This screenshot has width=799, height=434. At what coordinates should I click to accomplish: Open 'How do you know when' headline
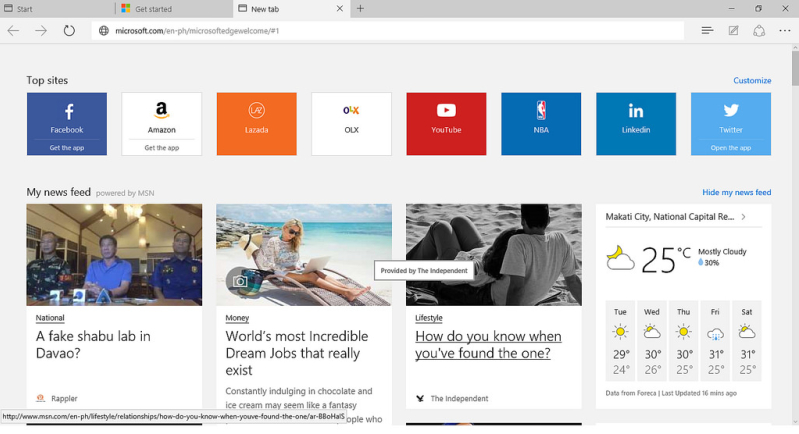[x=488, y=344]
